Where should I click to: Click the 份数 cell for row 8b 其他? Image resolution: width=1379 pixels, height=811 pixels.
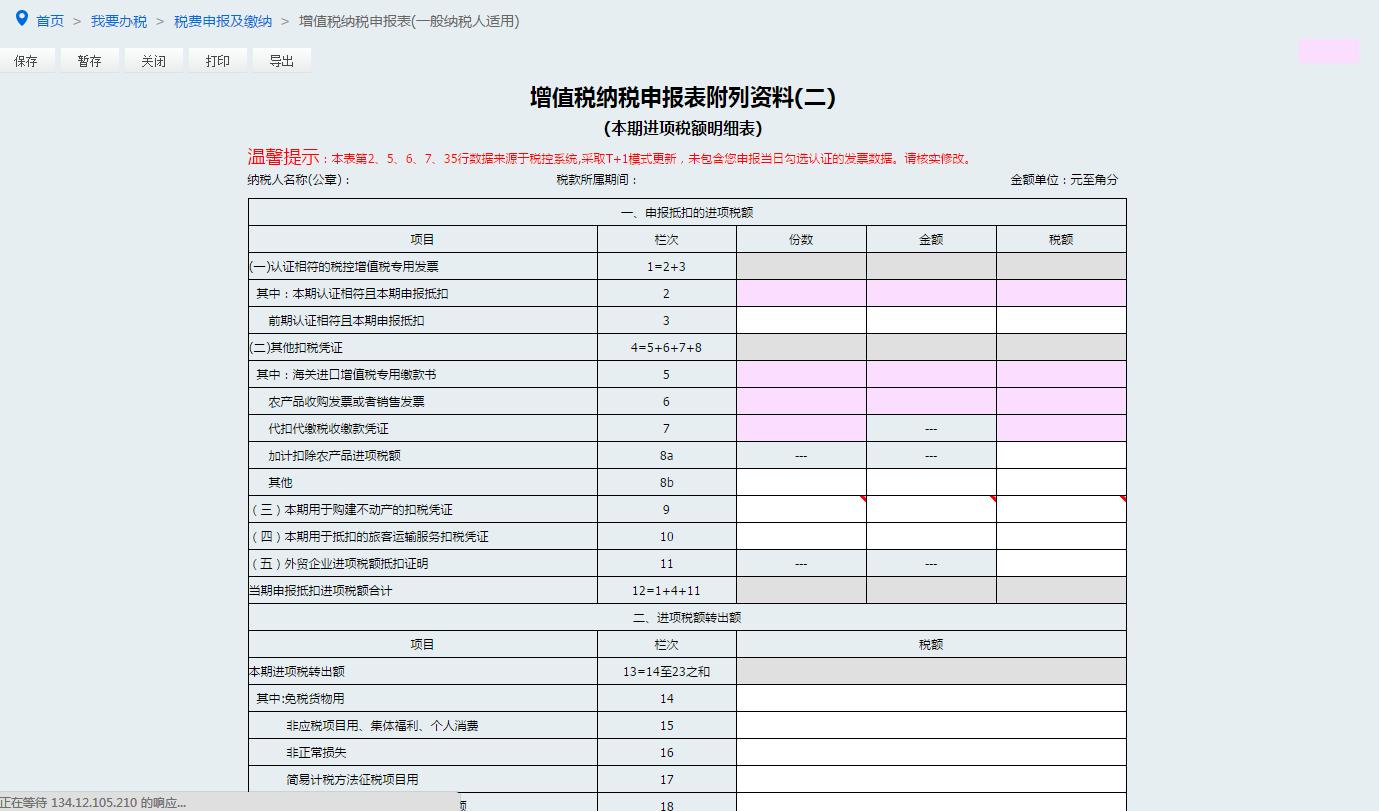click(801, 481)
